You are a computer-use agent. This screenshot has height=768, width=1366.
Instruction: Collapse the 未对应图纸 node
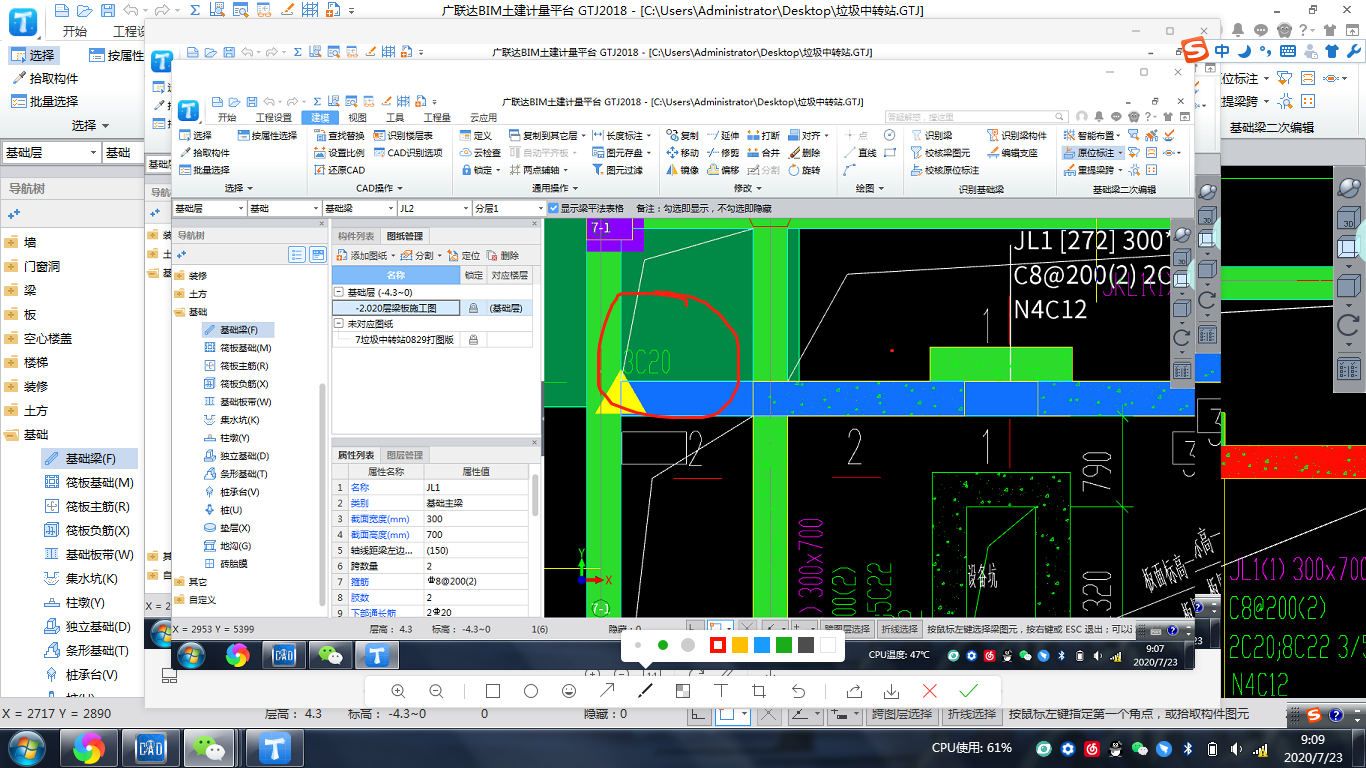pos(338,324)
